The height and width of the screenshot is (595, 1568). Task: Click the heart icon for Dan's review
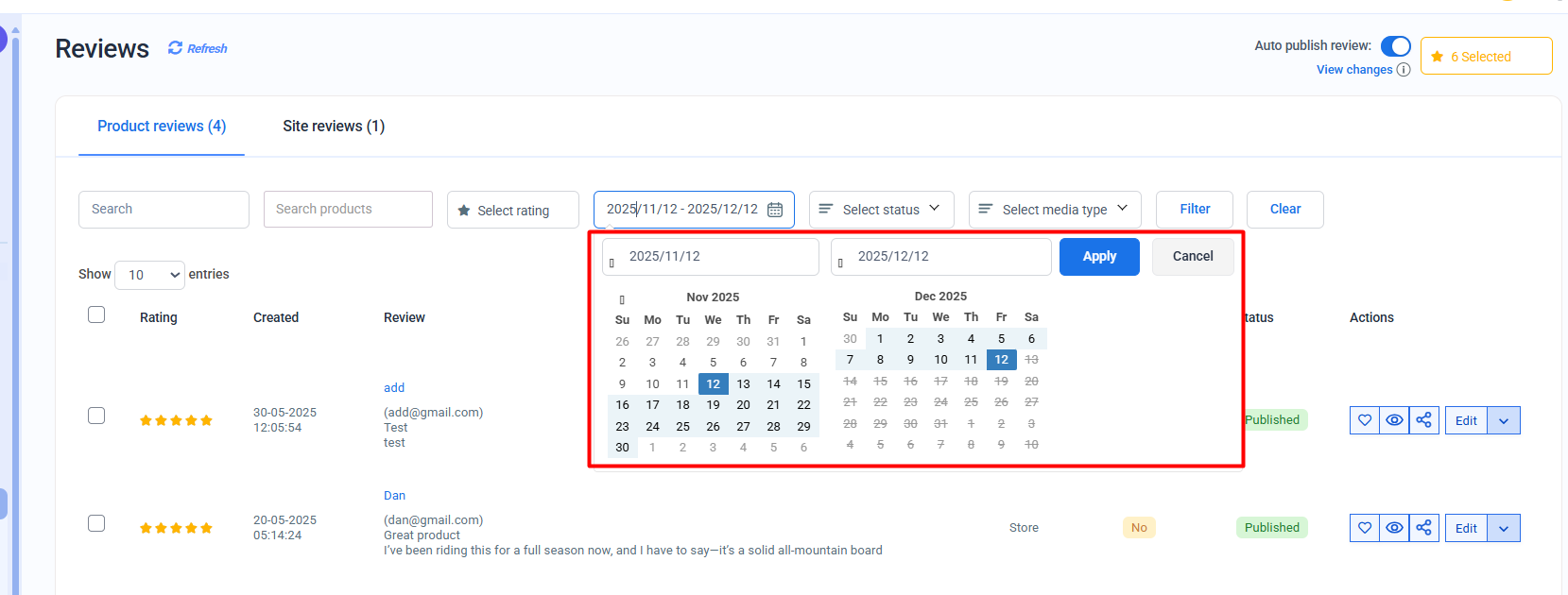click(x=1365, y=528)
